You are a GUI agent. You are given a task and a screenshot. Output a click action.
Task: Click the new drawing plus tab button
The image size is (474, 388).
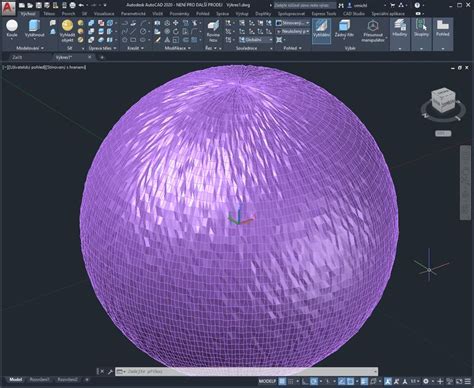click(102, 57)
